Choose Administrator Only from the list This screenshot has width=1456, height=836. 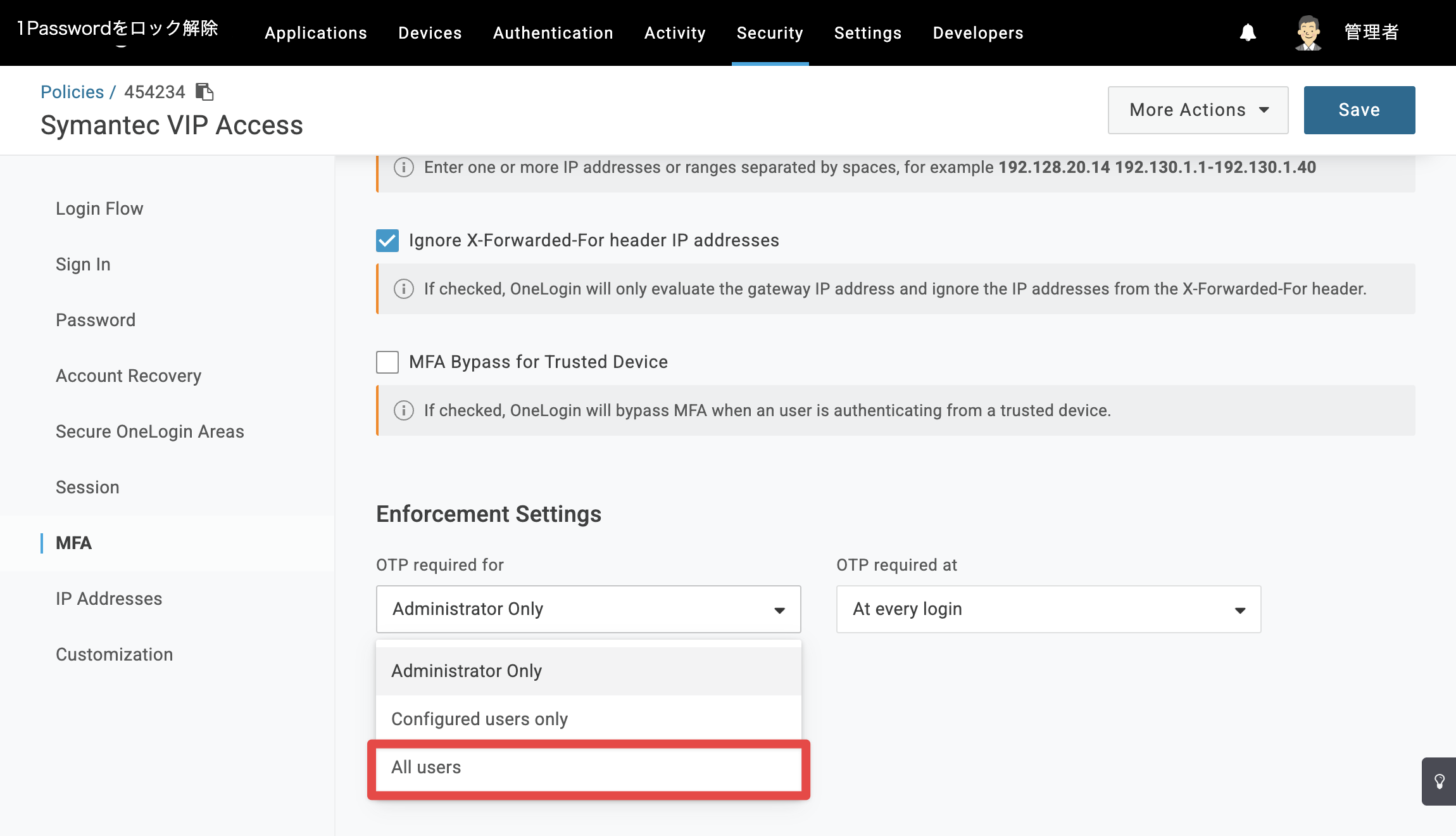pos(589,671)
